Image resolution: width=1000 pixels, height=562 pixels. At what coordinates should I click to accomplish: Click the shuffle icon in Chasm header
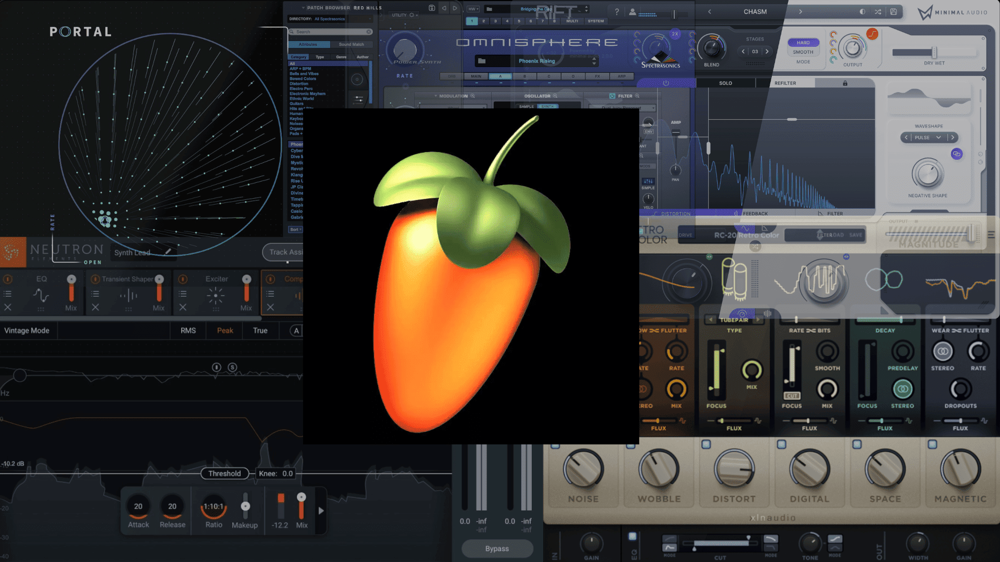pyautogui.click(x=879, y=12)
